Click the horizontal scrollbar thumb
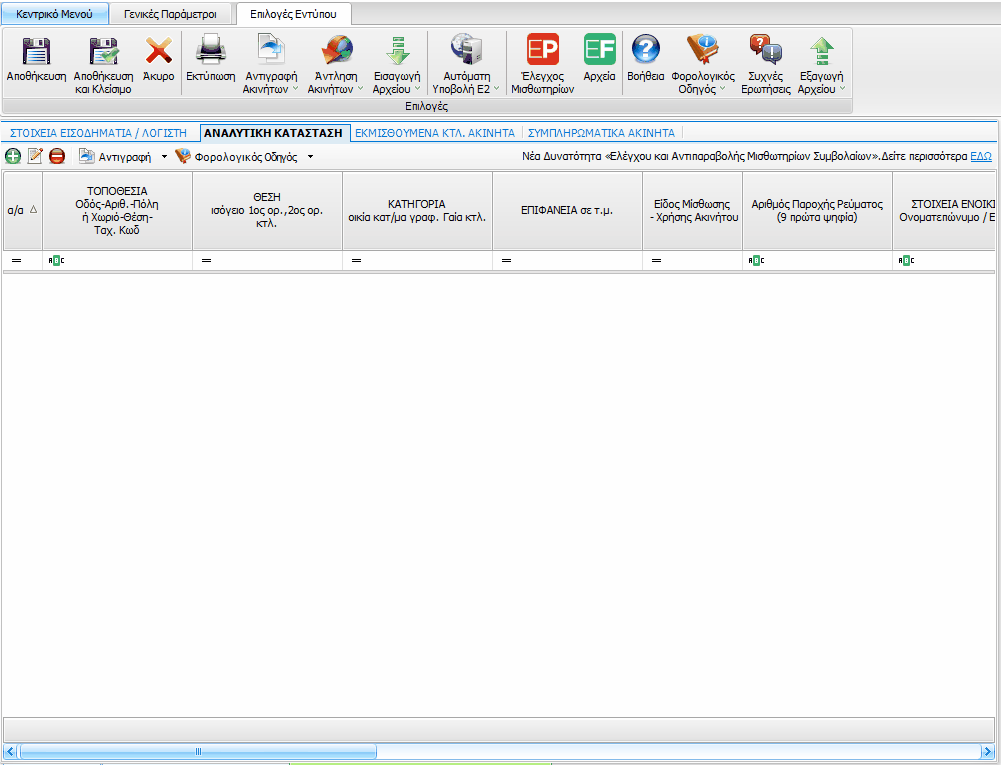 [x=197, y=751]
